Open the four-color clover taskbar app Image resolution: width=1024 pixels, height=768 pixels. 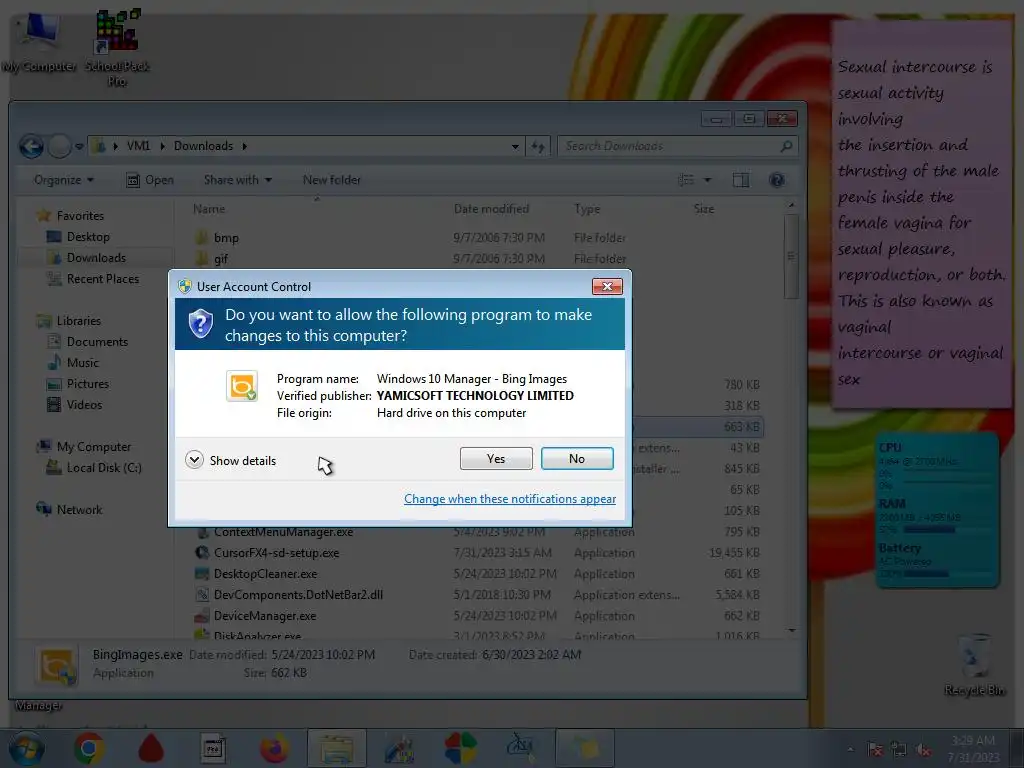click(x=460, y=748)
